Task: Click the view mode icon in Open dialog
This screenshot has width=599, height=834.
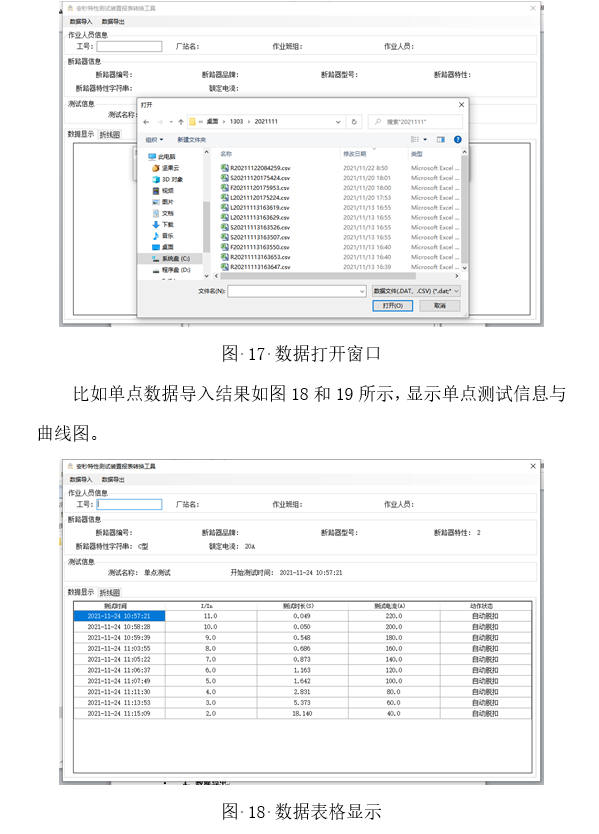Action: pos(415,139)
